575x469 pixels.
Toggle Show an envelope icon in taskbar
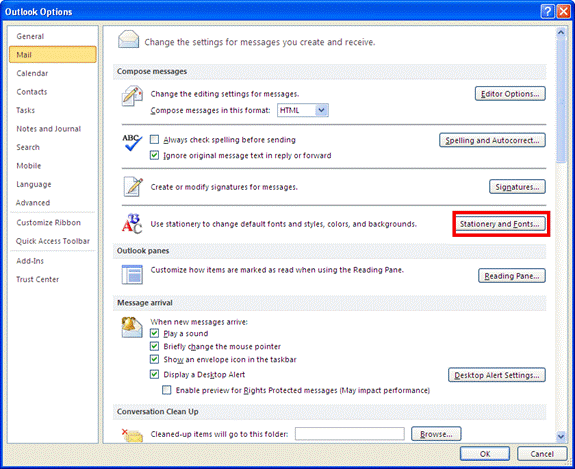pos(154,359)
